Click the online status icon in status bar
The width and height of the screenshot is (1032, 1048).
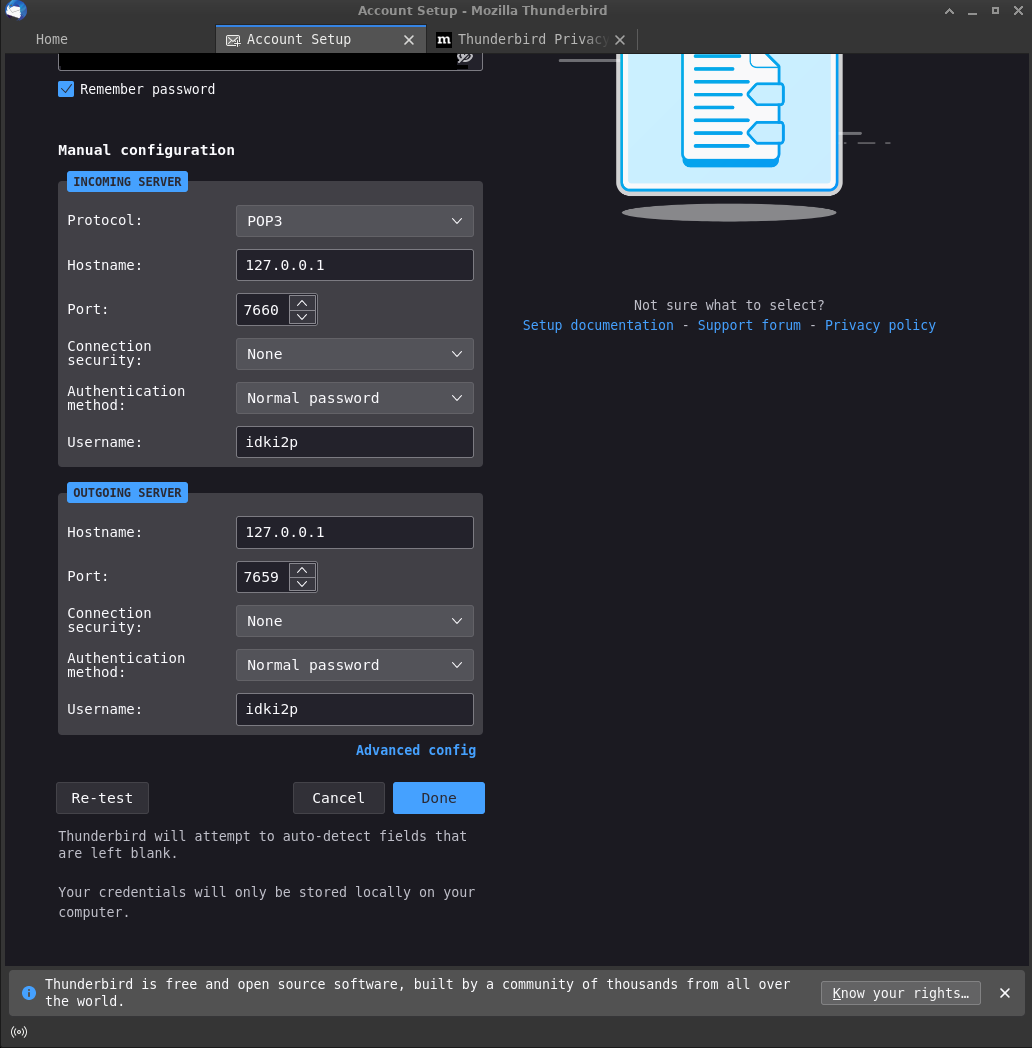click(19, 1032)
